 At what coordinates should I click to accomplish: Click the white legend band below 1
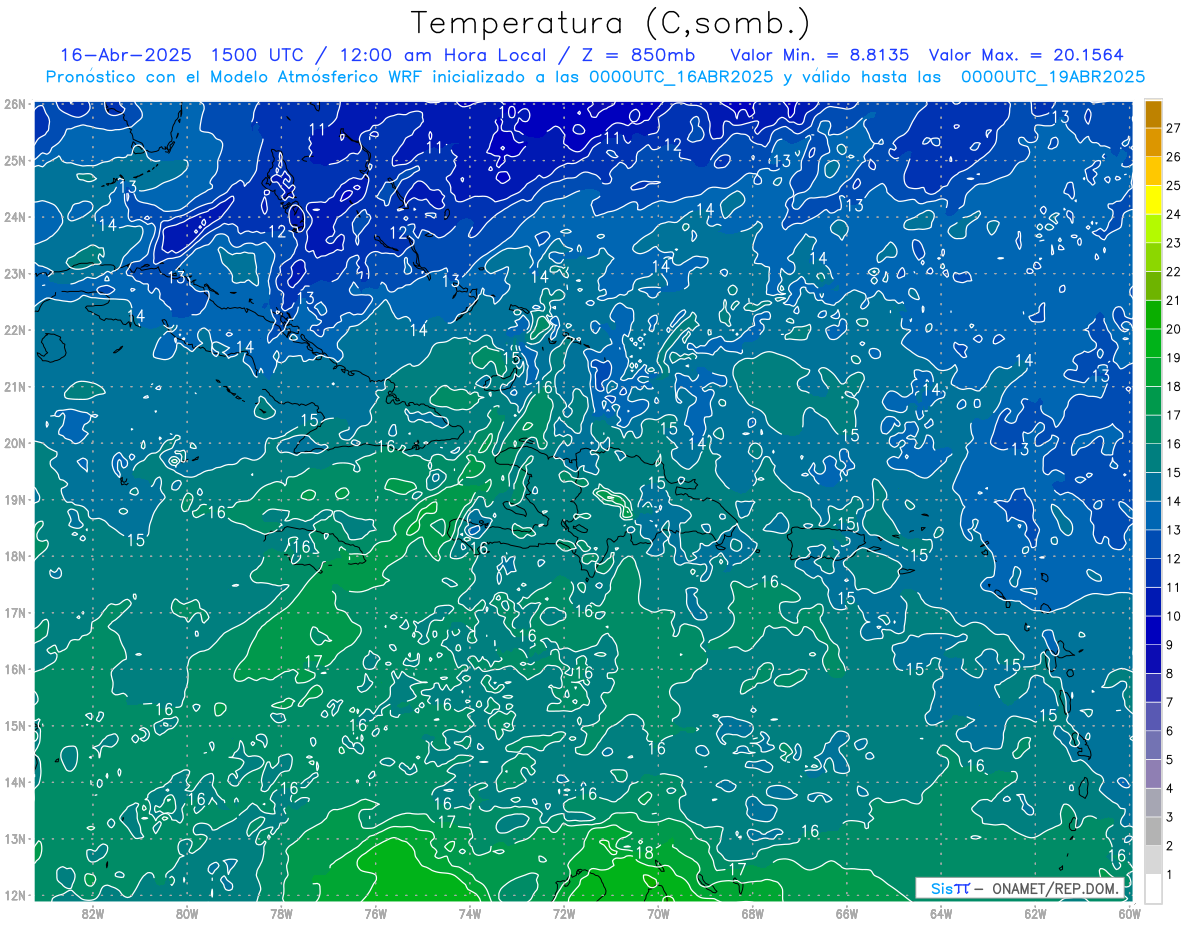click(1153, 887)
